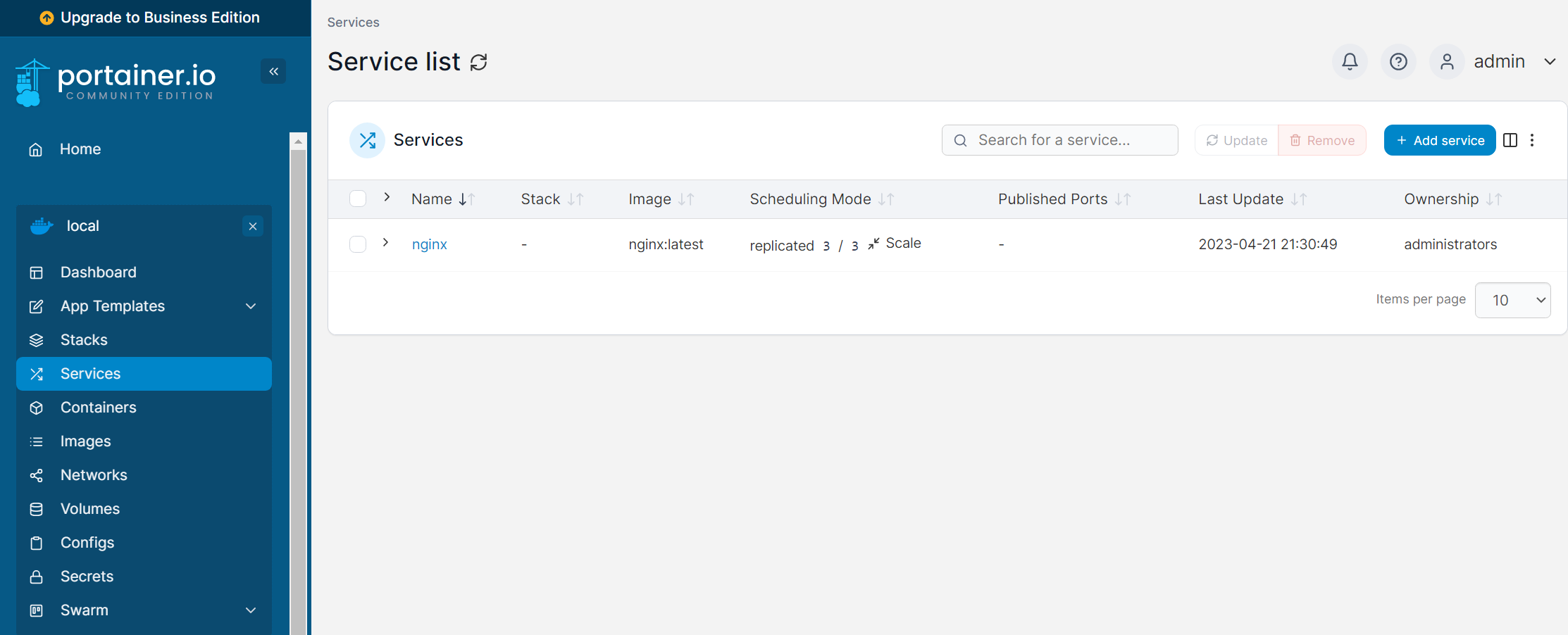Open the Items per page dropdown
1568x635 pixels.
[1513, 300]
